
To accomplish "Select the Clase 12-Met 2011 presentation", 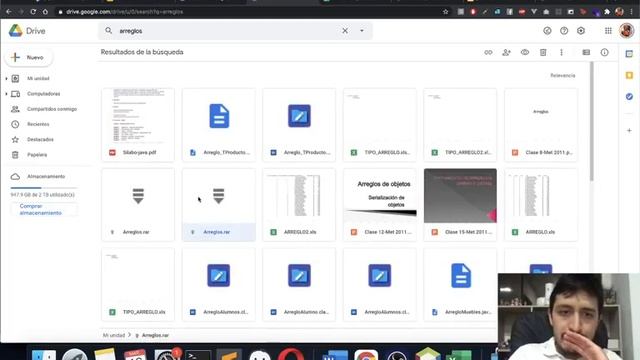I will click(x=380, y=204).
